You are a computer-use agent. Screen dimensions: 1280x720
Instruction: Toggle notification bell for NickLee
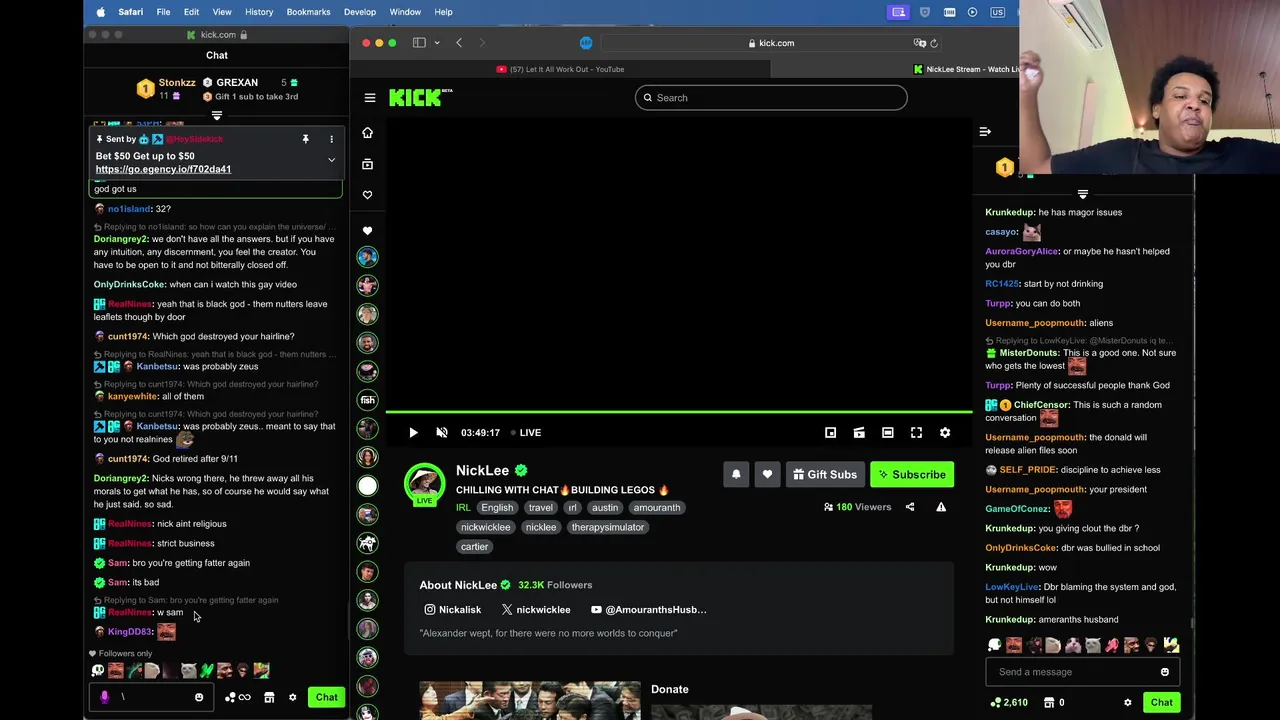[x=736, y=475]
